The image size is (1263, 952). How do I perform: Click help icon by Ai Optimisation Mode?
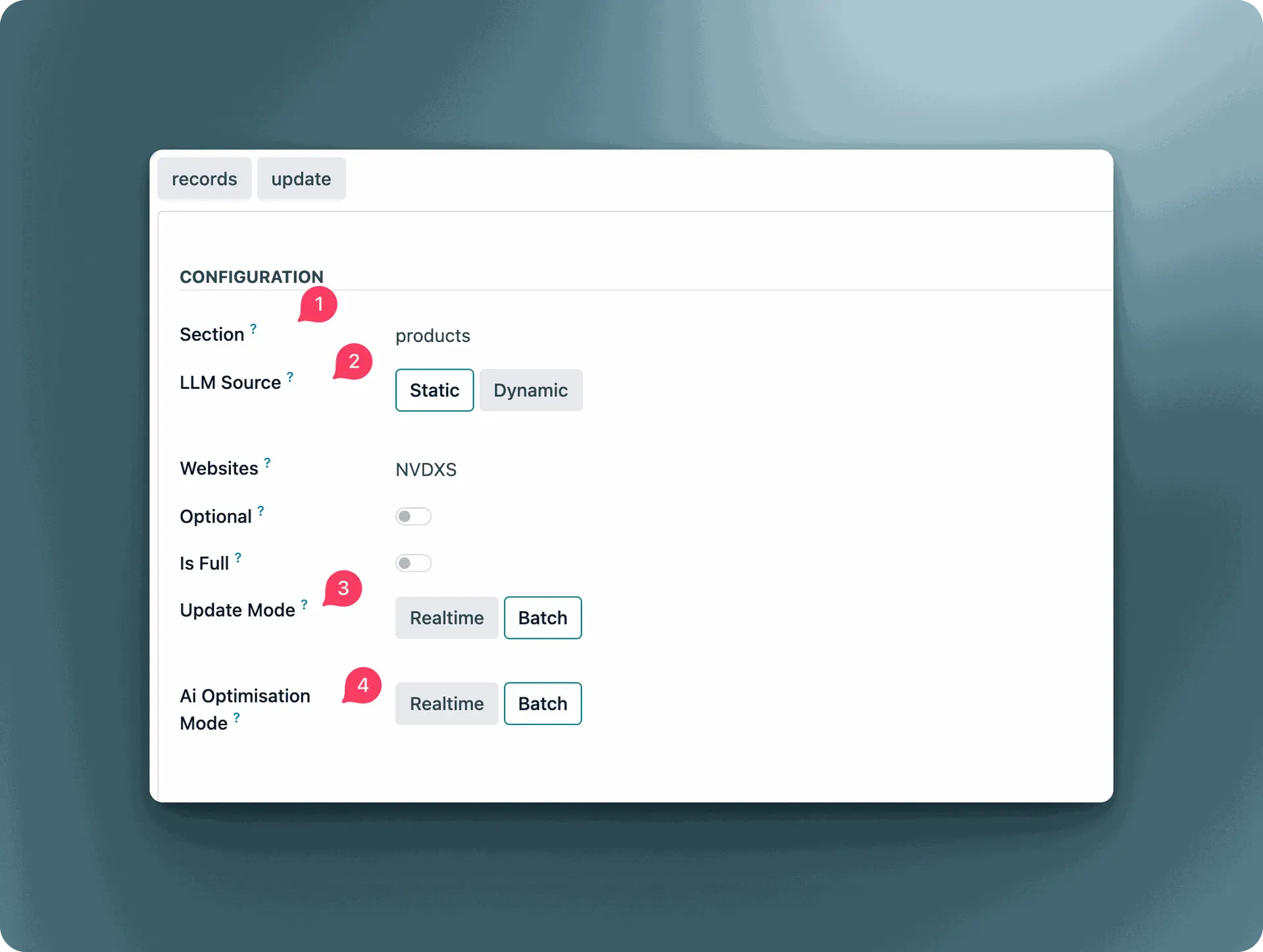pyautogui.click(x=237, y=717)
